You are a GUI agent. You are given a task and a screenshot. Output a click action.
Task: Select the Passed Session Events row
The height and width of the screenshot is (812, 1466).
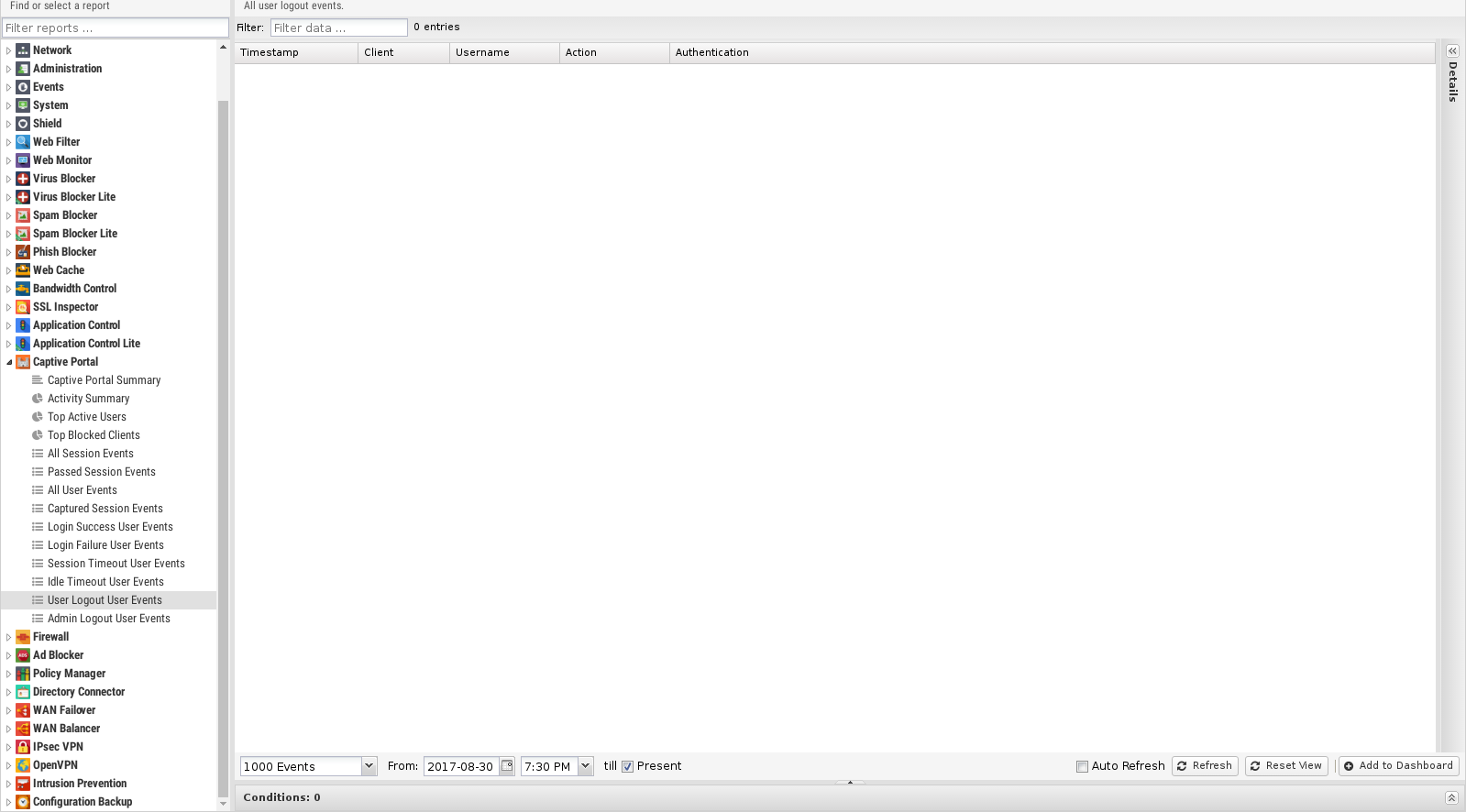coord(108,472)
